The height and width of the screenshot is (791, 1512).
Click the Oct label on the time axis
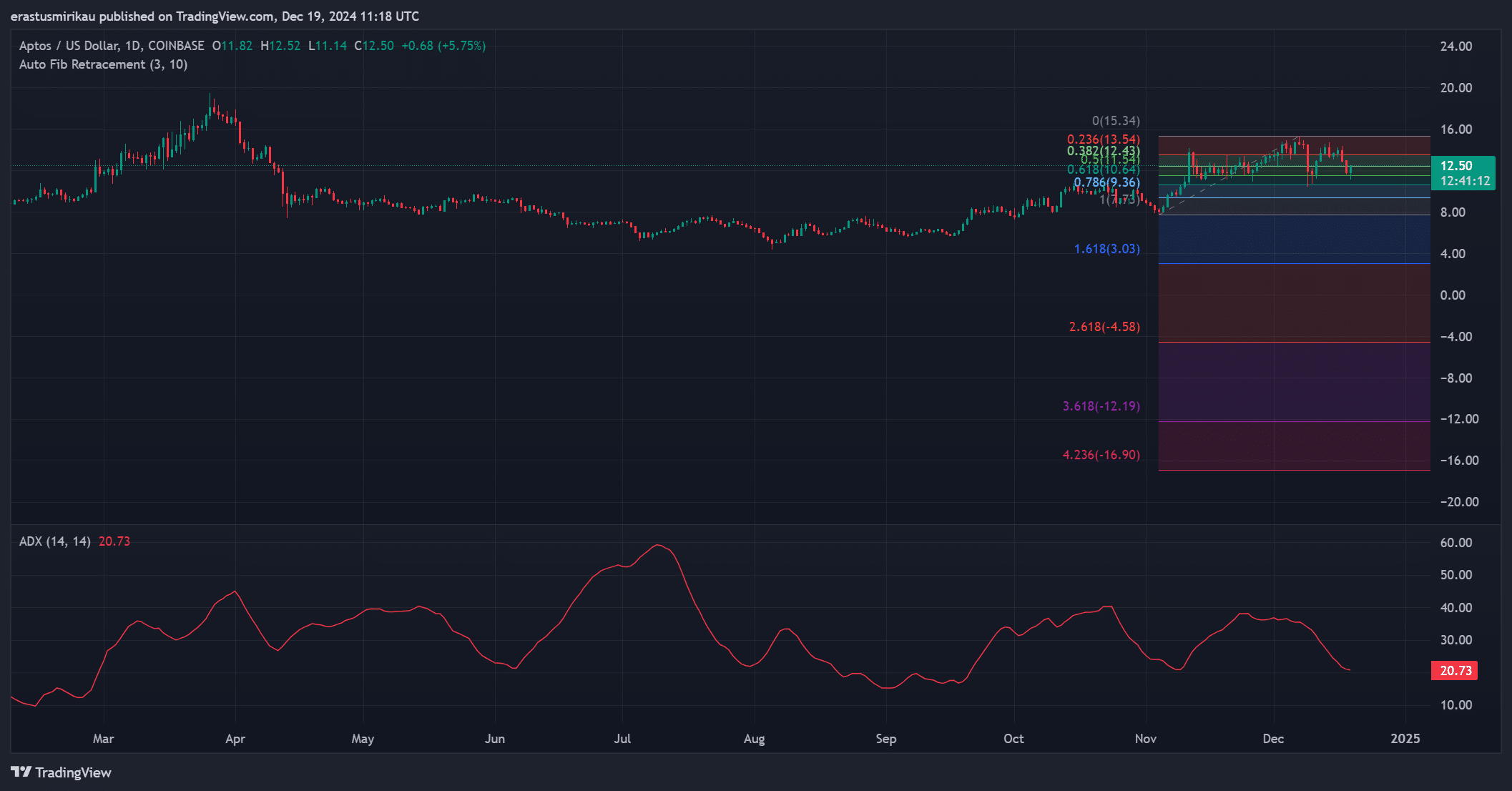[x=1013, y=739]
